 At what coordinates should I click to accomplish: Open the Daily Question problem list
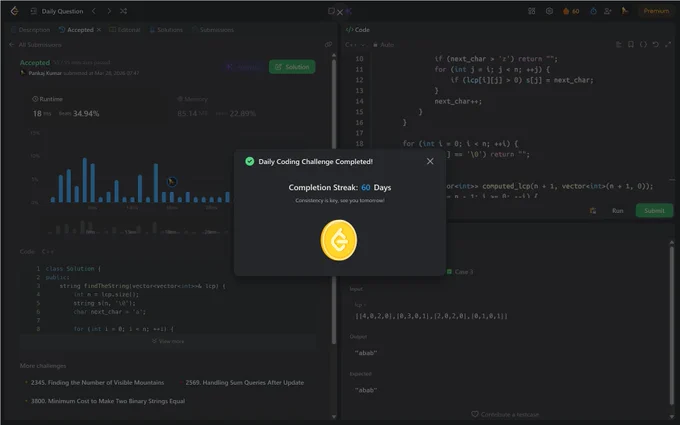[x=57, y=11]
